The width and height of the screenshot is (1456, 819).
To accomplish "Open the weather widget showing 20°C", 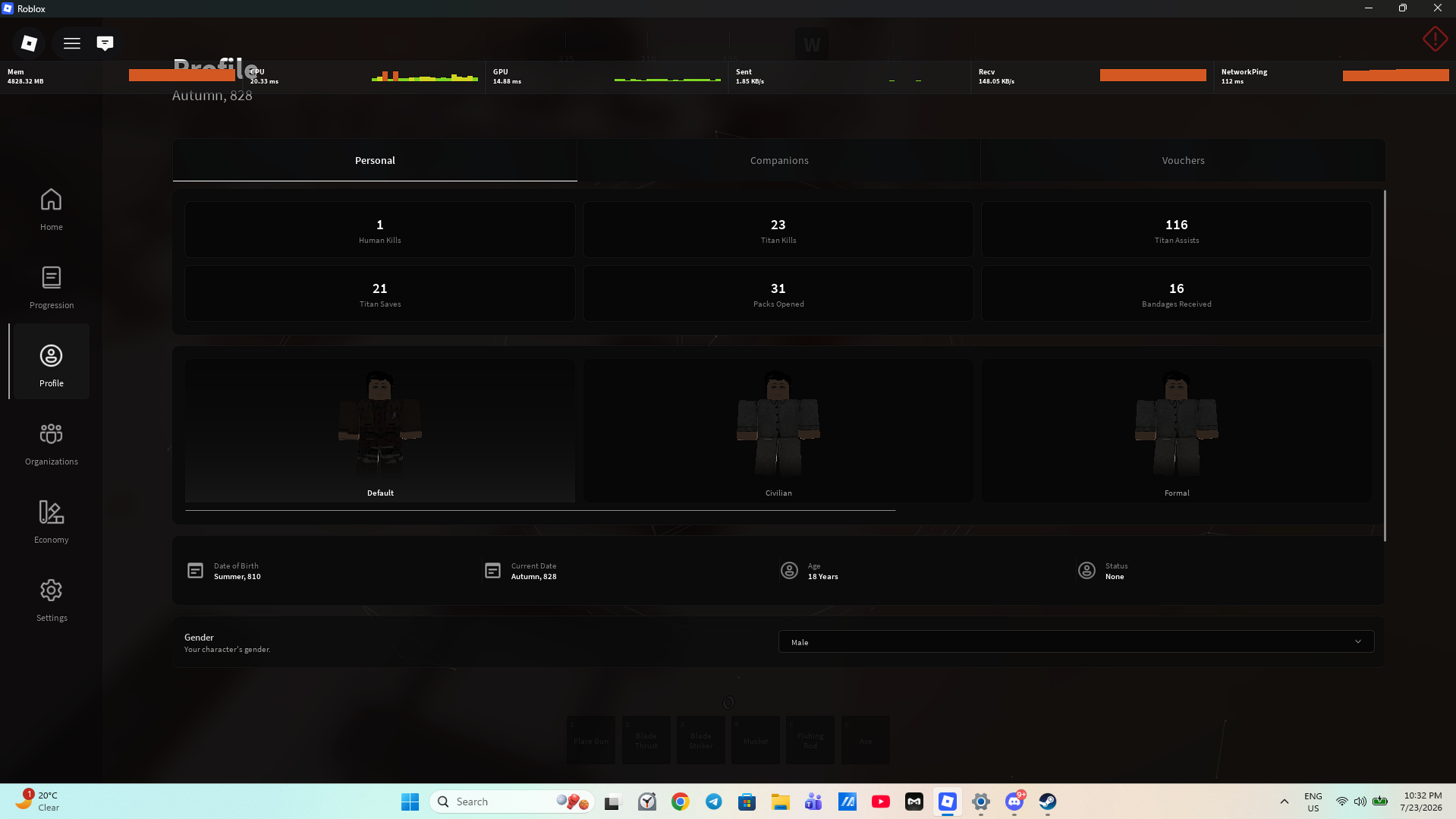I will tap(38, 802).
